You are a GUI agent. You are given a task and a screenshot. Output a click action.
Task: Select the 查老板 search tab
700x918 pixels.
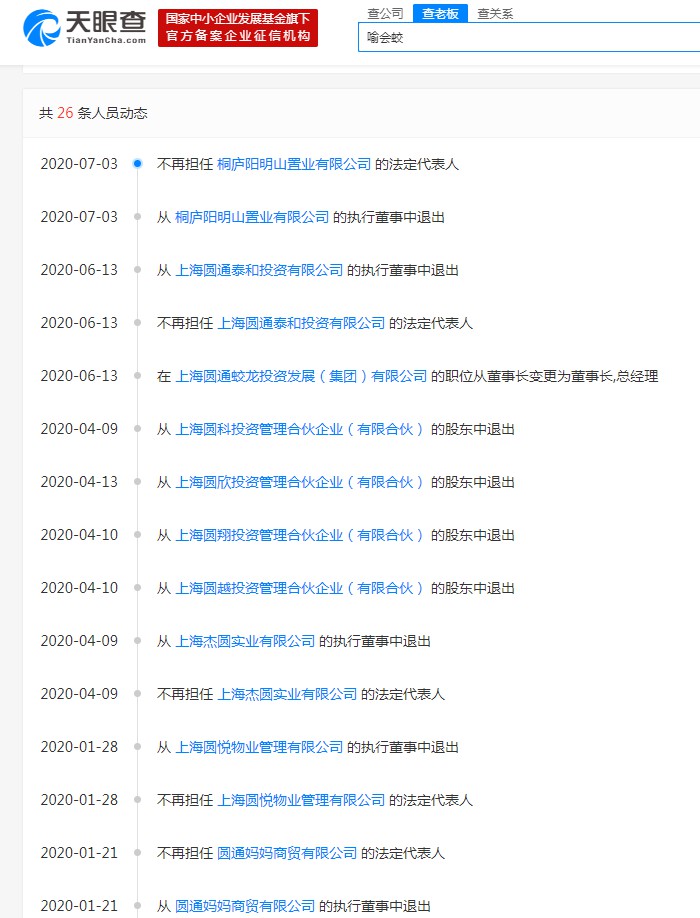click(x=440, y=13)
